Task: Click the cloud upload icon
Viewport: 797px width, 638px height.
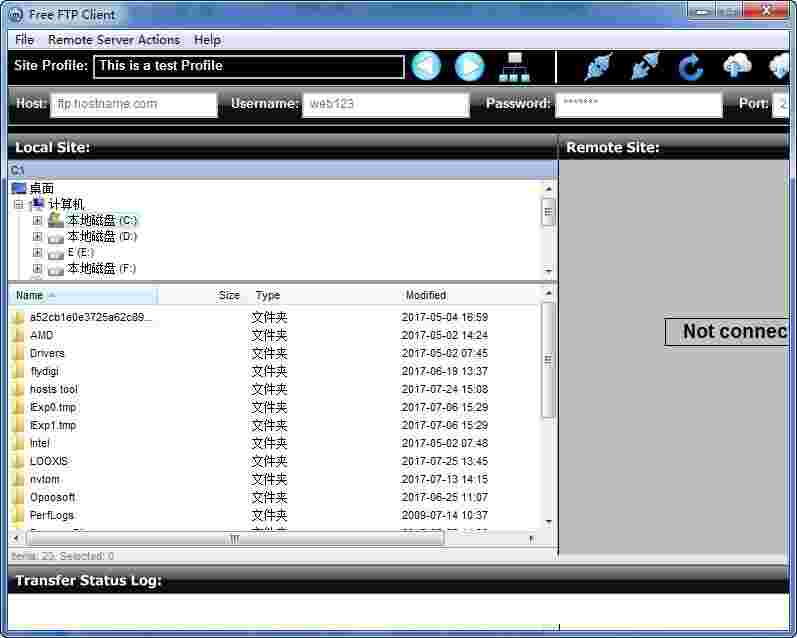Action: coord(737,66)
